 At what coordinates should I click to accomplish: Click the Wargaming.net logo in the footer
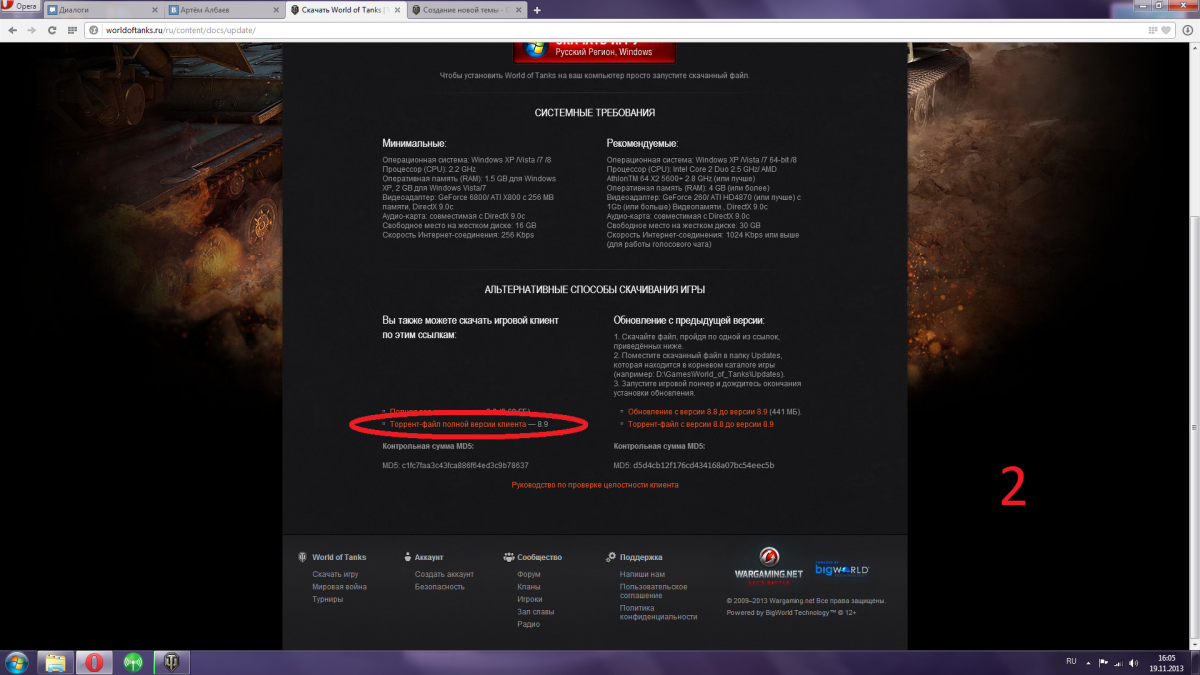point(768,566)
